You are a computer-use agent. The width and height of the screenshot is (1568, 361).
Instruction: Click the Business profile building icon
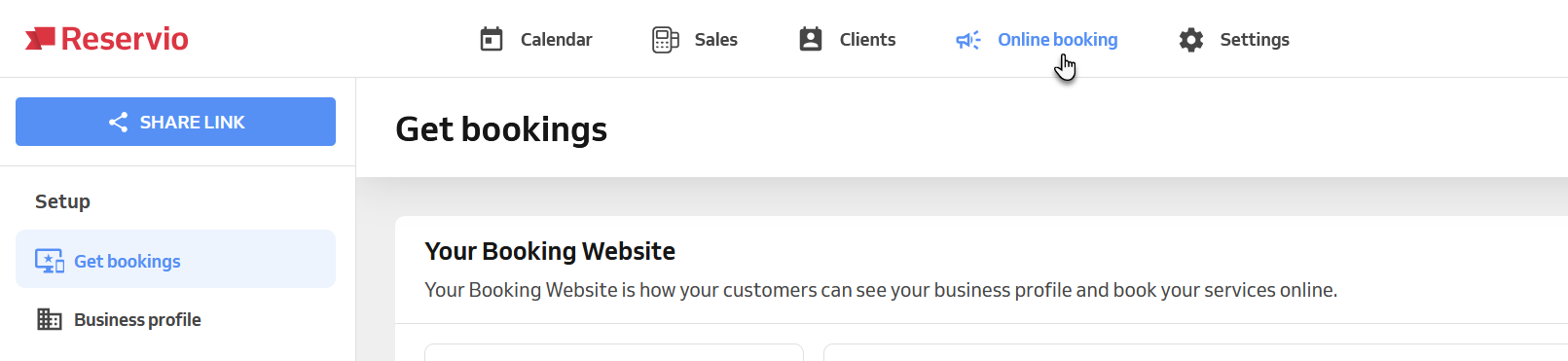tap(49, 319)
